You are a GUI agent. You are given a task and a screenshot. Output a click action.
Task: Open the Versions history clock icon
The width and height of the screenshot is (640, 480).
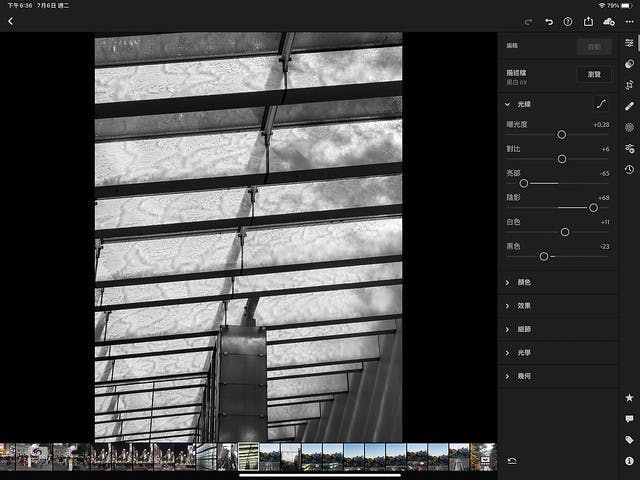tap(629, 169)
